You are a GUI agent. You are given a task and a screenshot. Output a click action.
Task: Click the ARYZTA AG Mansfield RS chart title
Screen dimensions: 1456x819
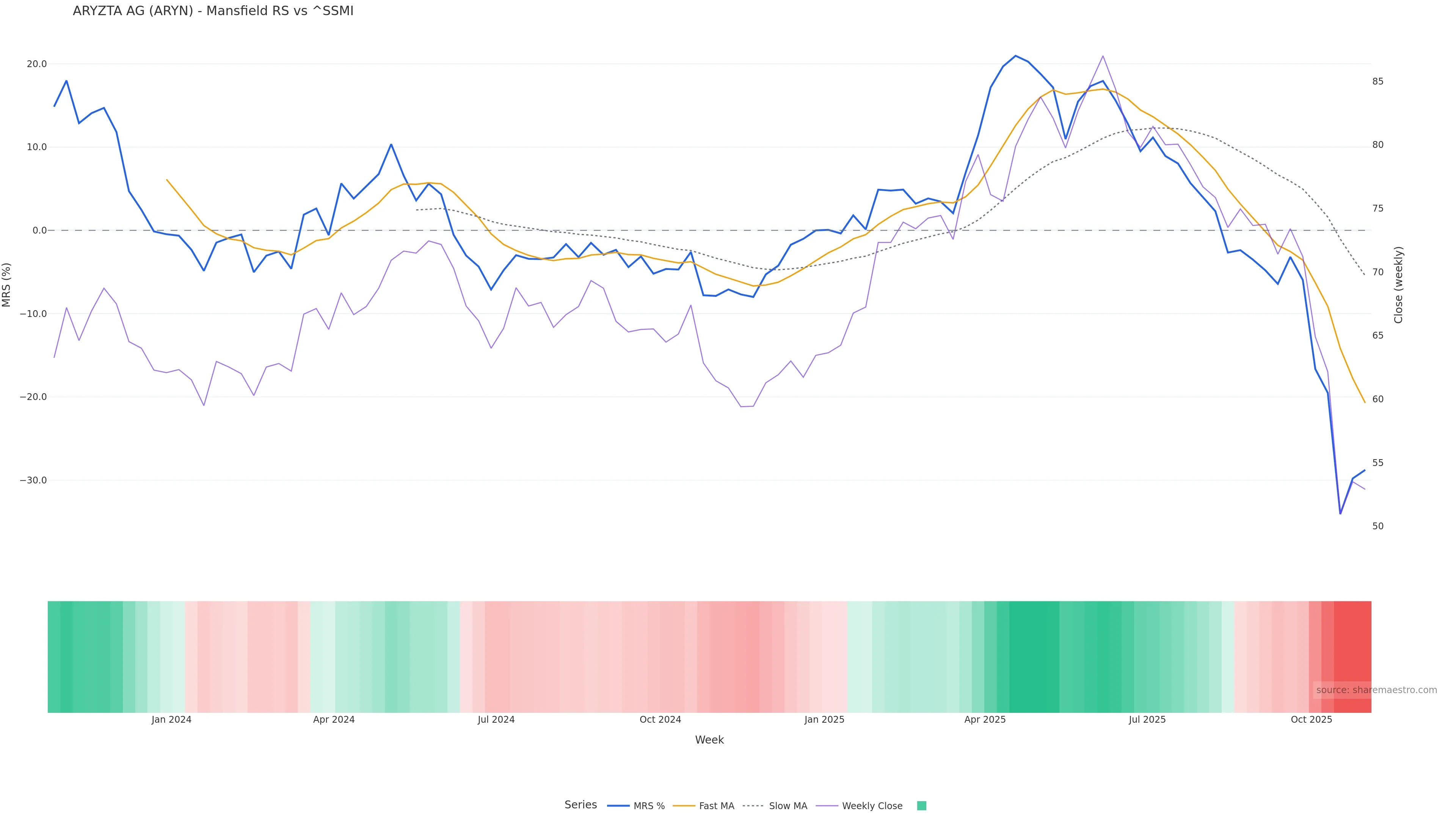tap(213, 11)
